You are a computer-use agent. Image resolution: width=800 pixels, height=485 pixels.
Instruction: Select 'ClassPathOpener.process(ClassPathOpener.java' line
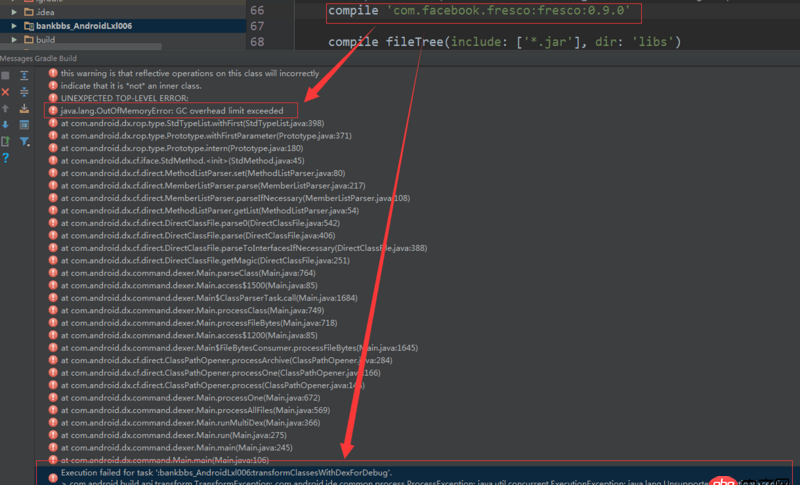click(213, 386)
